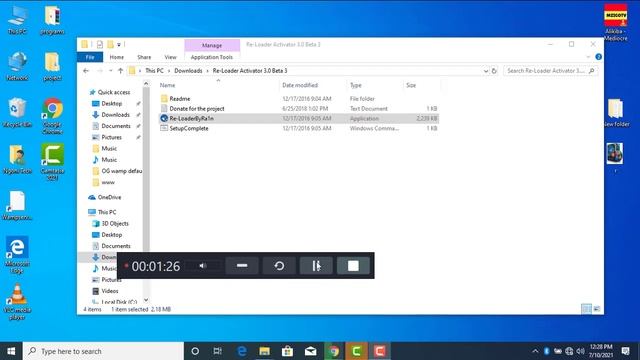
Task: Expand the address bar history dropdown
Action: 486,71
